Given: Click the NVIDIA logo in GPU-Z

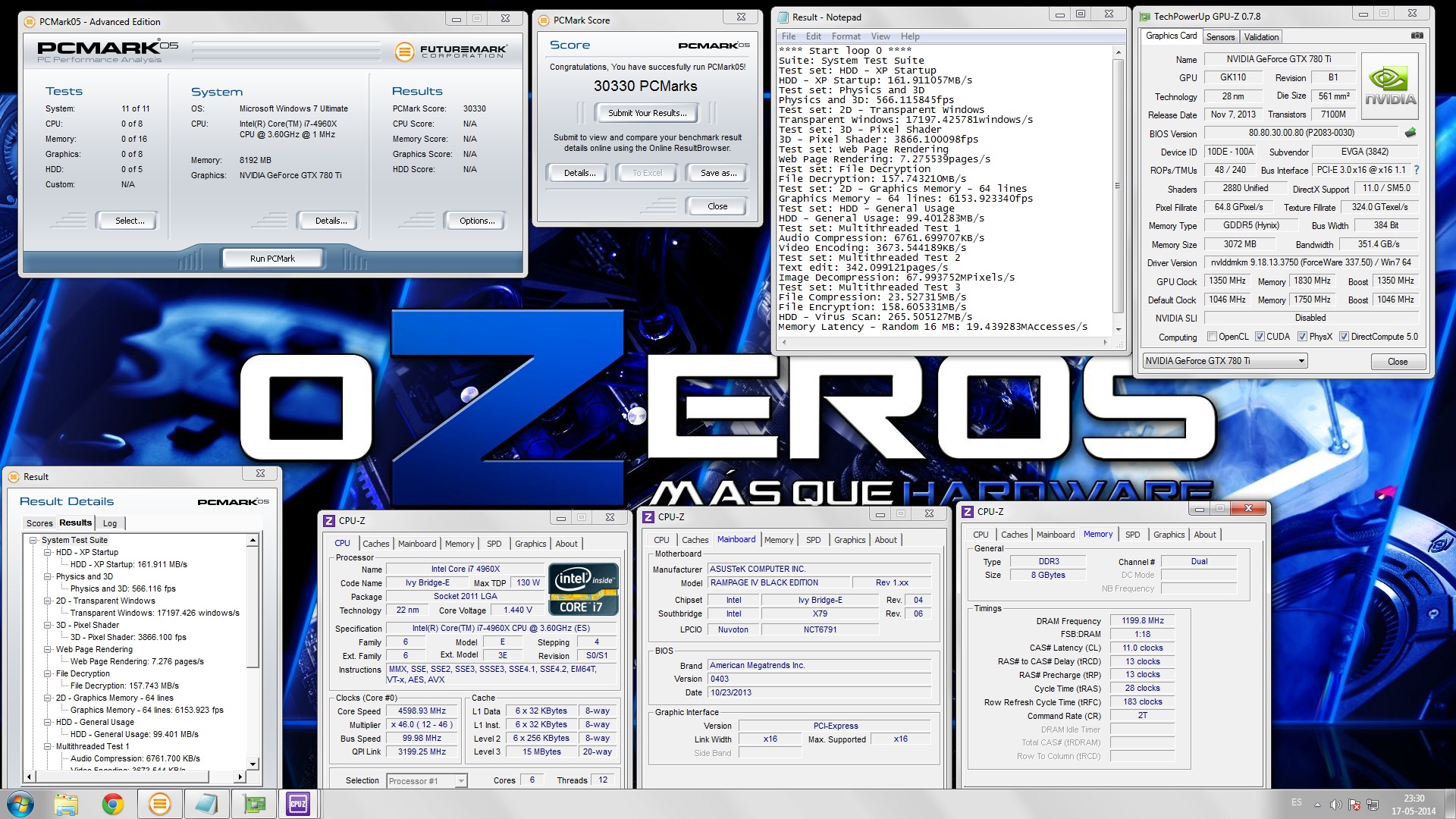Looking at the screenshot, I should click(1391, 86).
